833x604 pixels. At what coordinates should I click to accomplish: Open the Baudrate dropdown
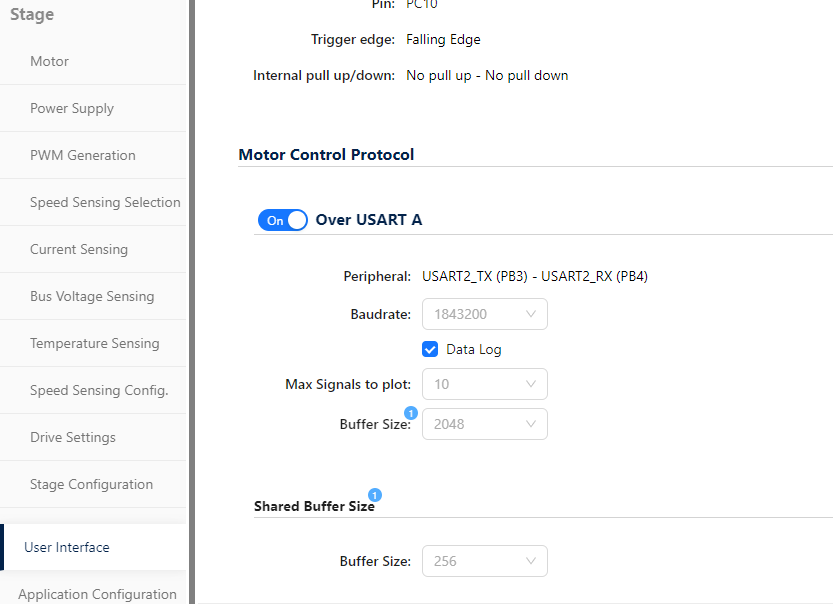(x=485, y=314)
